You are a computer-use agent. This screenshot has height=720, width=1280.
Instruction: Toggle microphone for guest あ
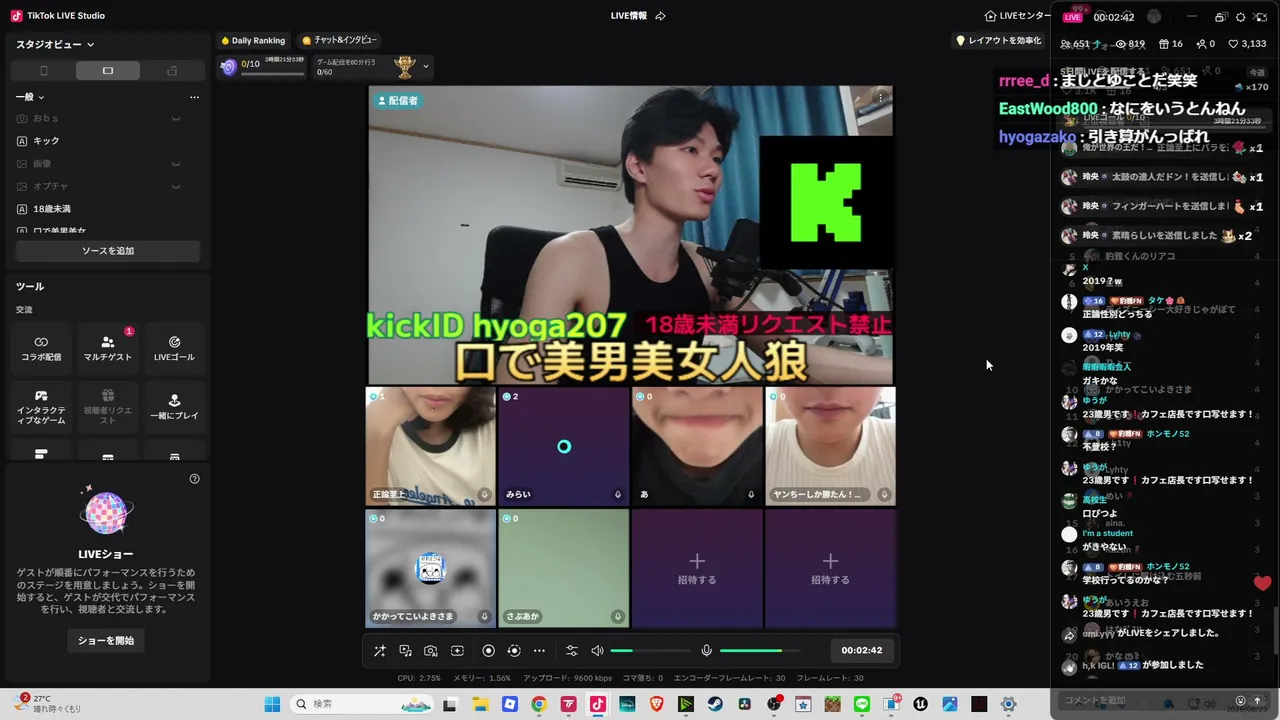click(x=751, y=494)
